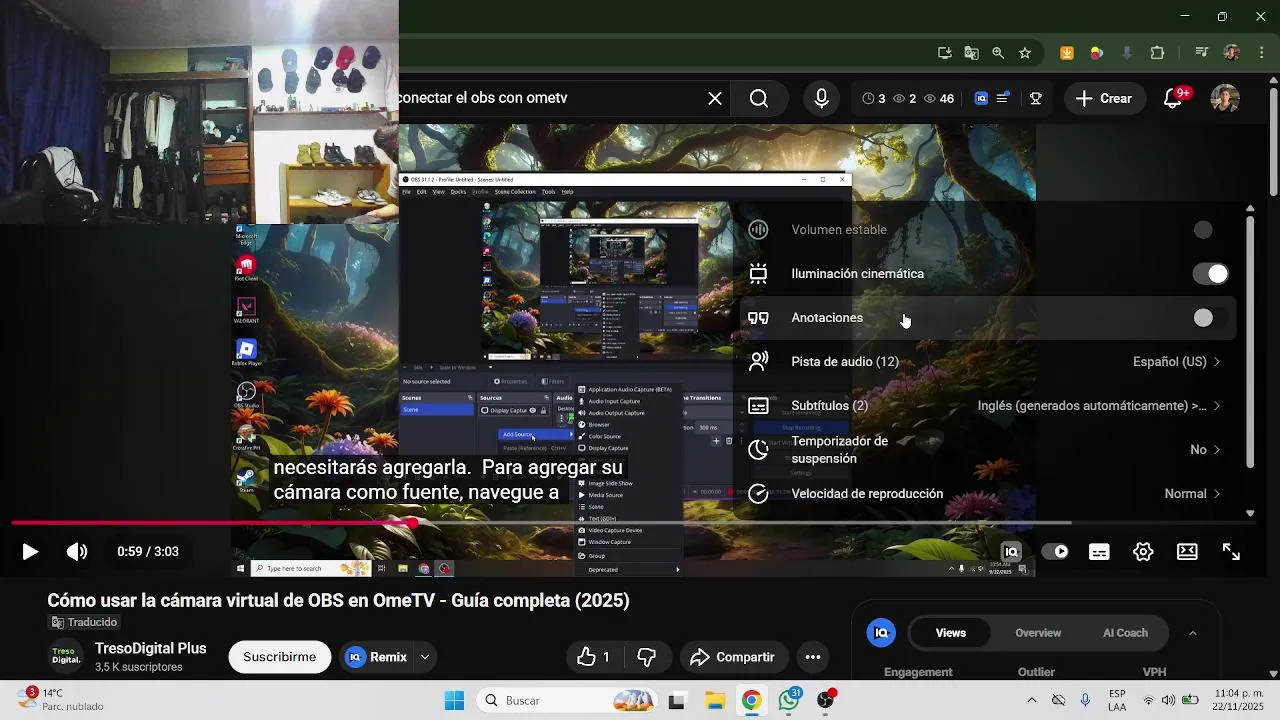Click the orange download extension icon

pyautogui.click(x=1067, y=53)
